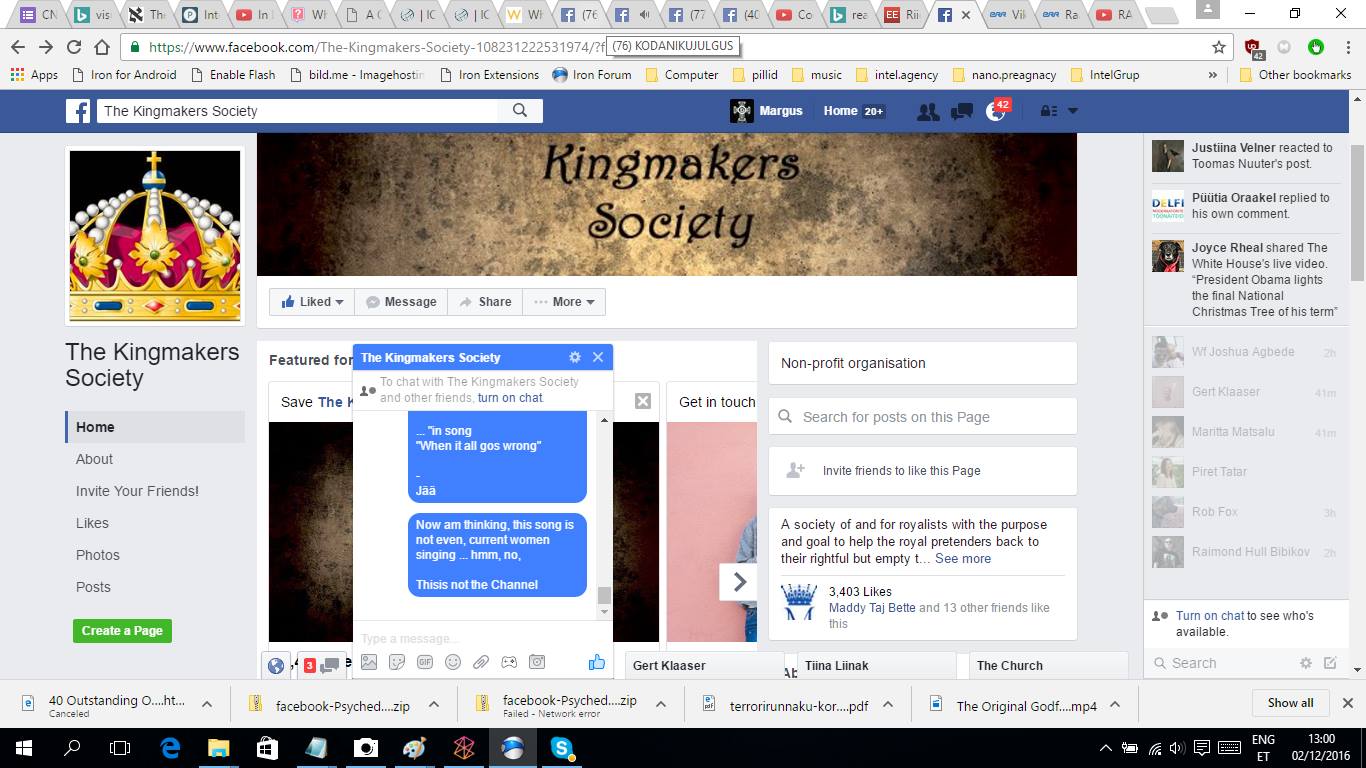This screenshot has width=1366, height=768.
Task: Click chat sidebar options gear icon
Action: coord(1306,663)
